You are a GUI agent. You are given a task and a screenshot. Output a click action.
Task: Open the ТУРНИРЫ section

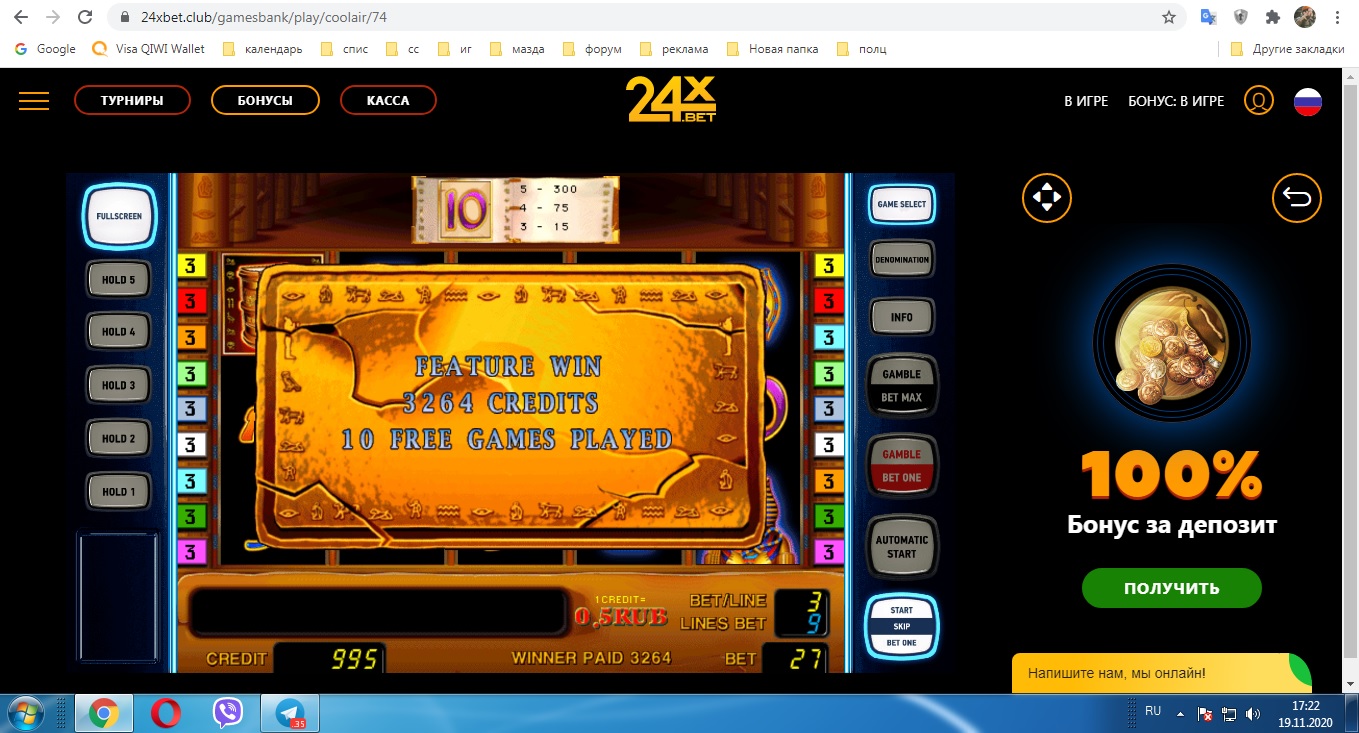[x=132, y=100]
